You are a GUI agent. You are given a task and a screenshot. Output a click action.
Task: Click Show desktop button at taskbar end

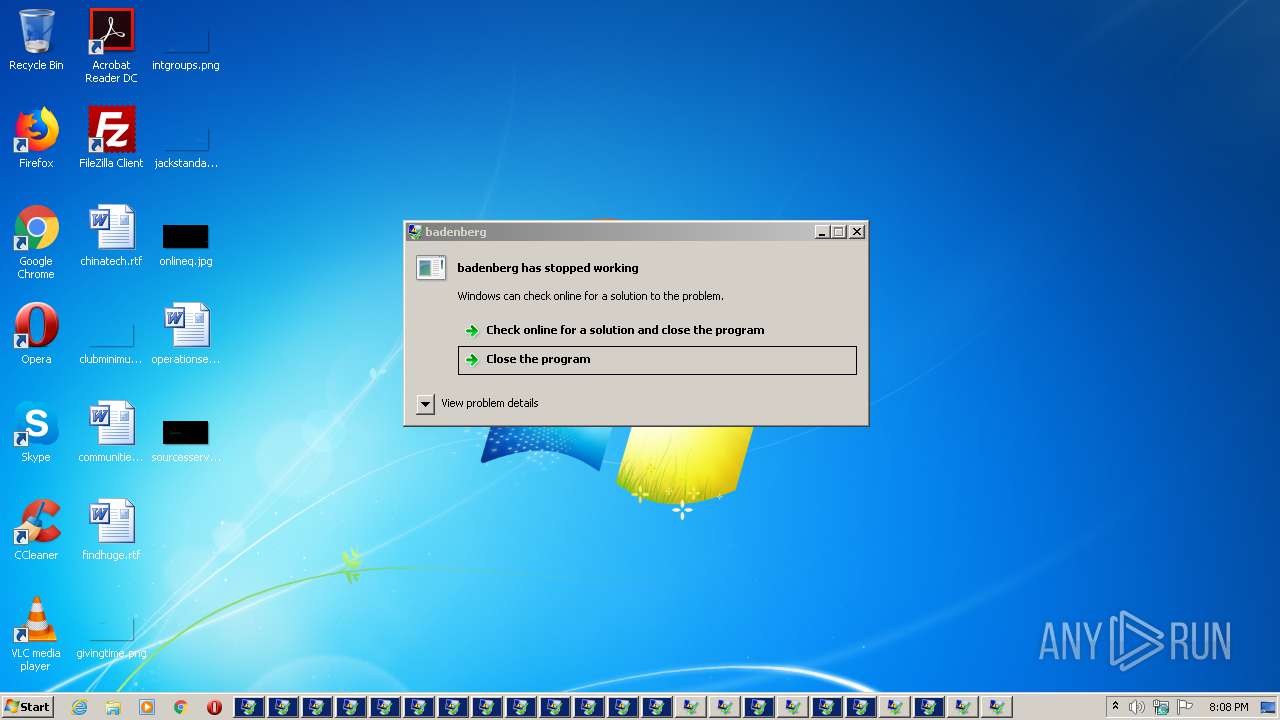point(1269,707)
